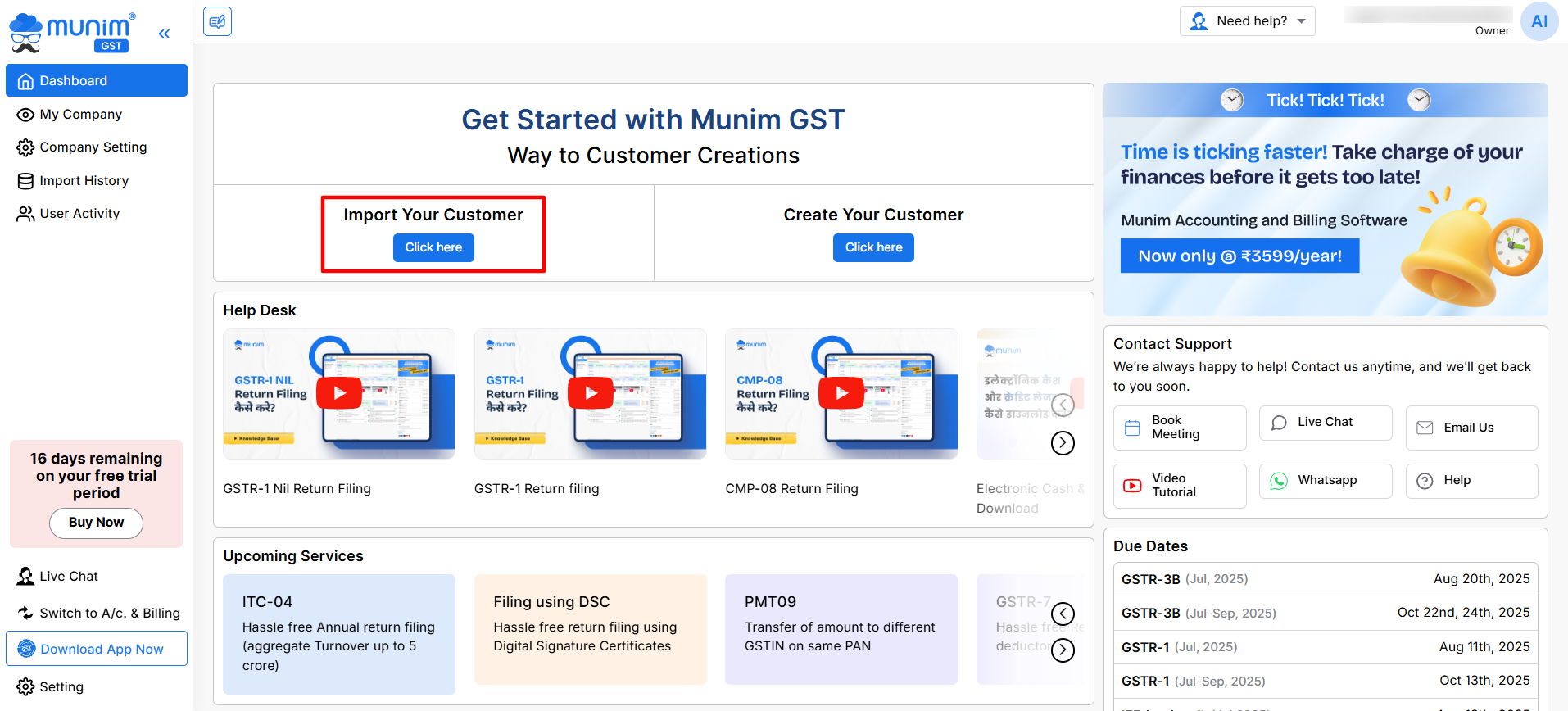Click Email Us button

tap(1471, 428)
